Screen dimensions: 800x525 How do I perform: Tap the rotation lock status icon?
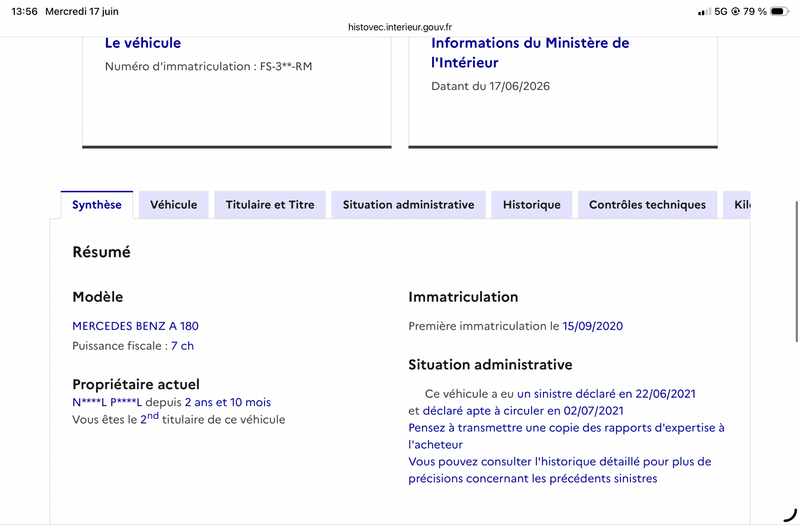(735, 11)
